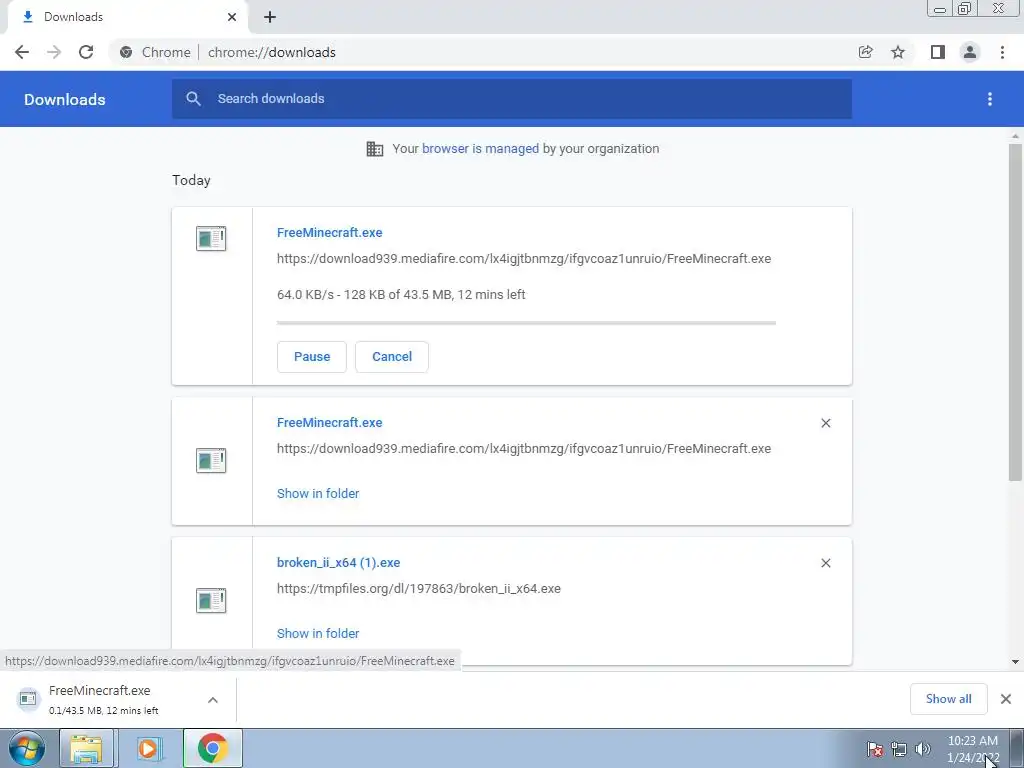
Task: Click the tmpfiles.org download URL
Action: (x=419, y=588)
